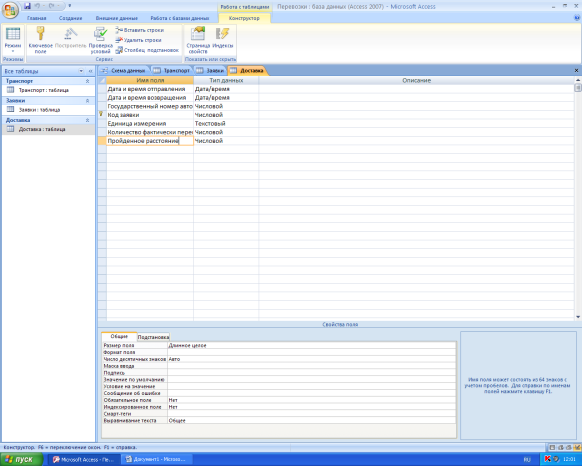
Task: Collapse navigation pane with double chevron
Action: point(90,71)
